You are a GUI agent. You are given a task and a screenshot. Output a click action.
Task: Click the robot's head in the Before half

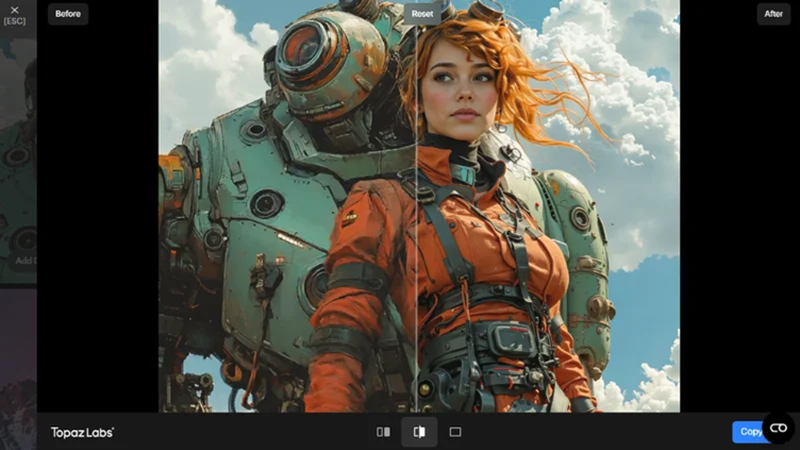327,61
